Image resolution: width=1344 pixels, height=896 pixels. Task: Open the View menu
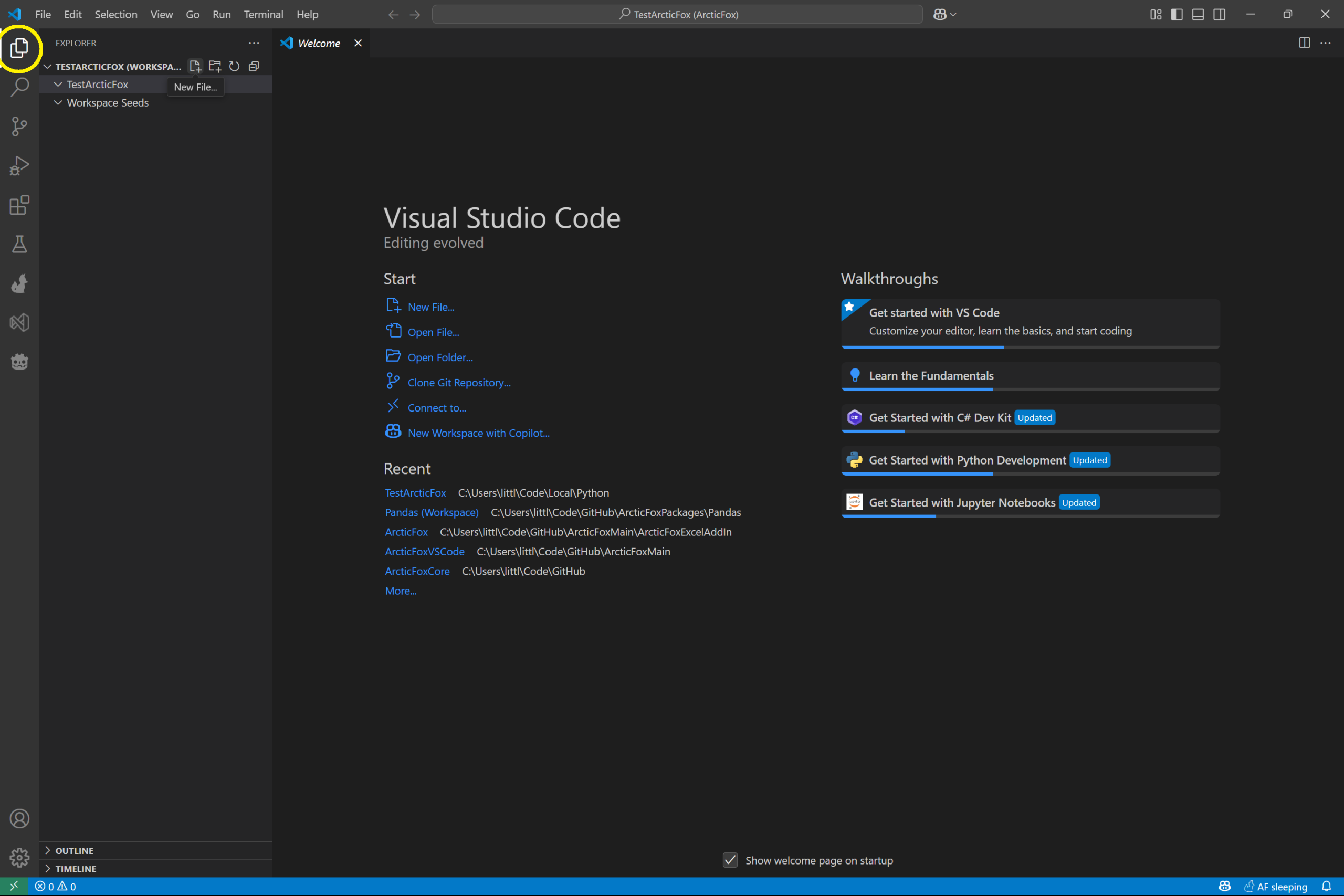162,15
